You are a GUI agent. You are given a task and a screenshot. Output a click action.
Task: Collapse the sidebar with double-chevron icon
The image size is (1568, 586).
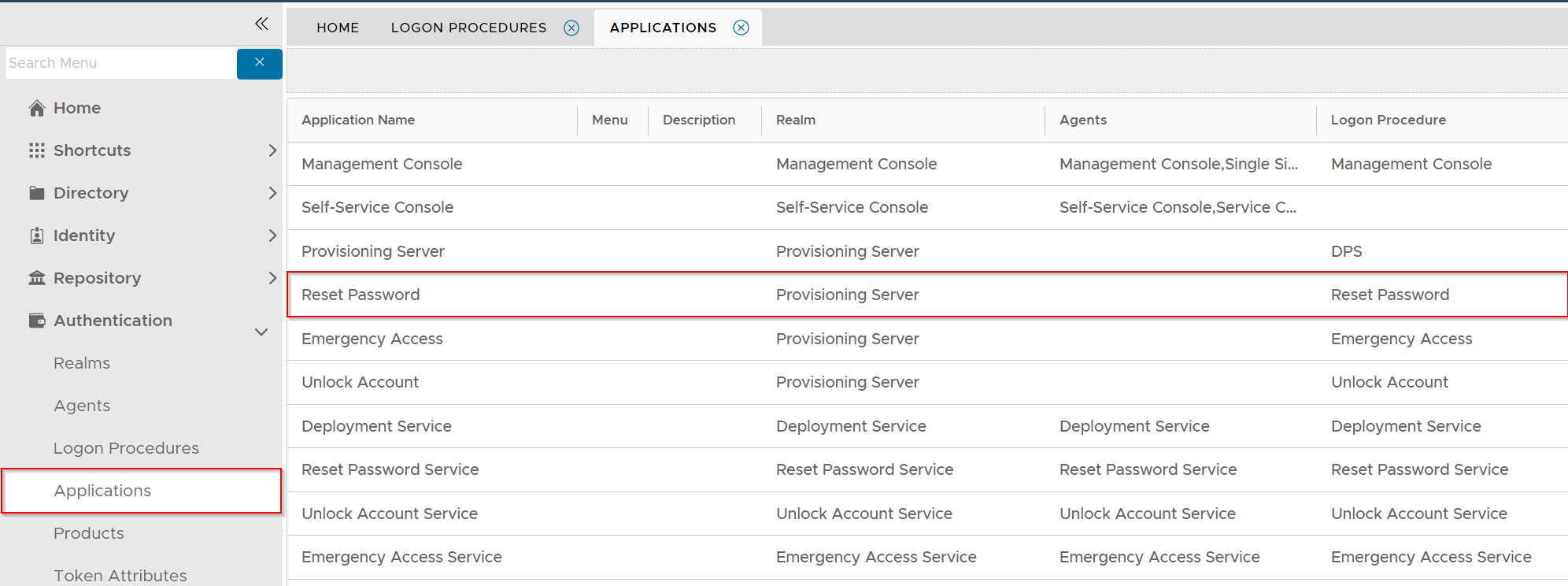click(261, 24)
